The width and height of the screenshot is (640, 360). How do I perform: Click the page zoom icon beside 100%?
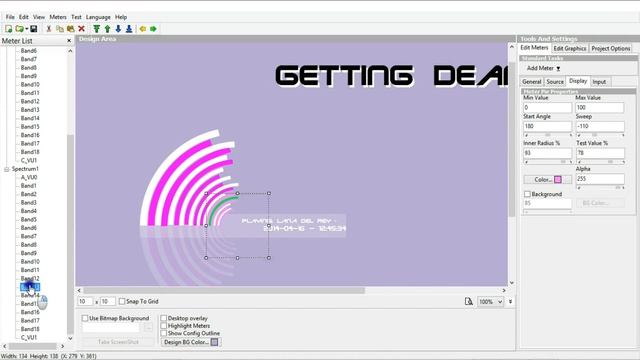pos(469,301)
